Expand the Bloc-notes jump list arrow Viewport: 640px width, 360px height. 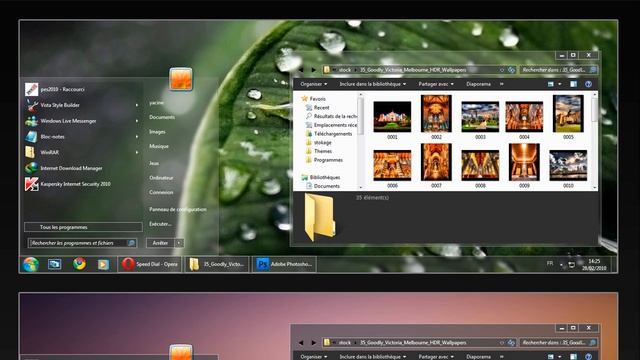[x=137, y=137]
